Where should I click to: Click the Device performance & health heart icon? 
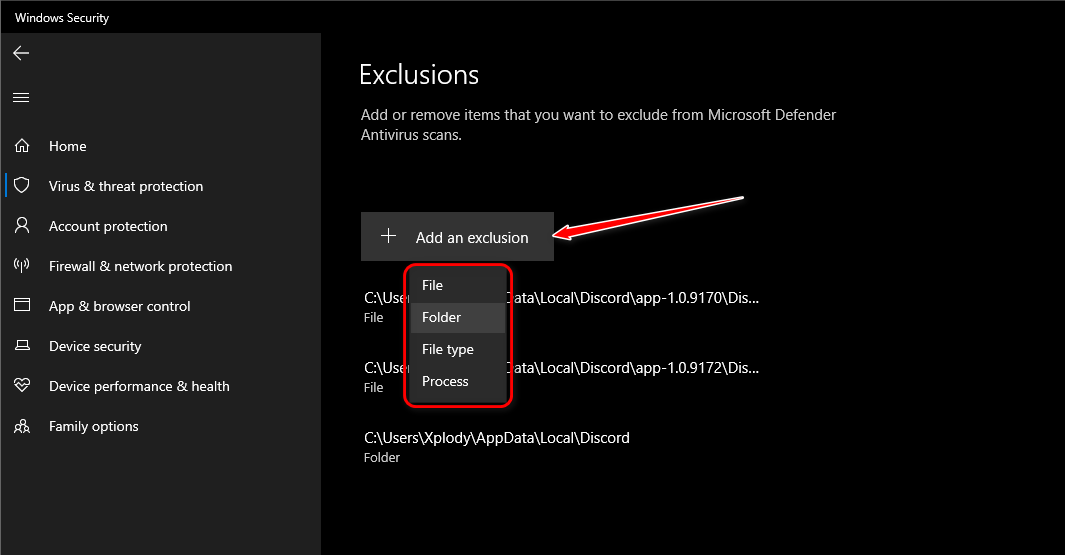point(22,386)
